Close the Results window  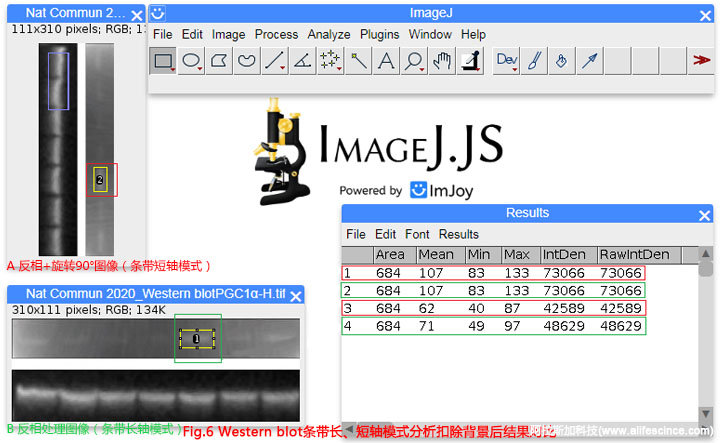(x=704, y=213)
